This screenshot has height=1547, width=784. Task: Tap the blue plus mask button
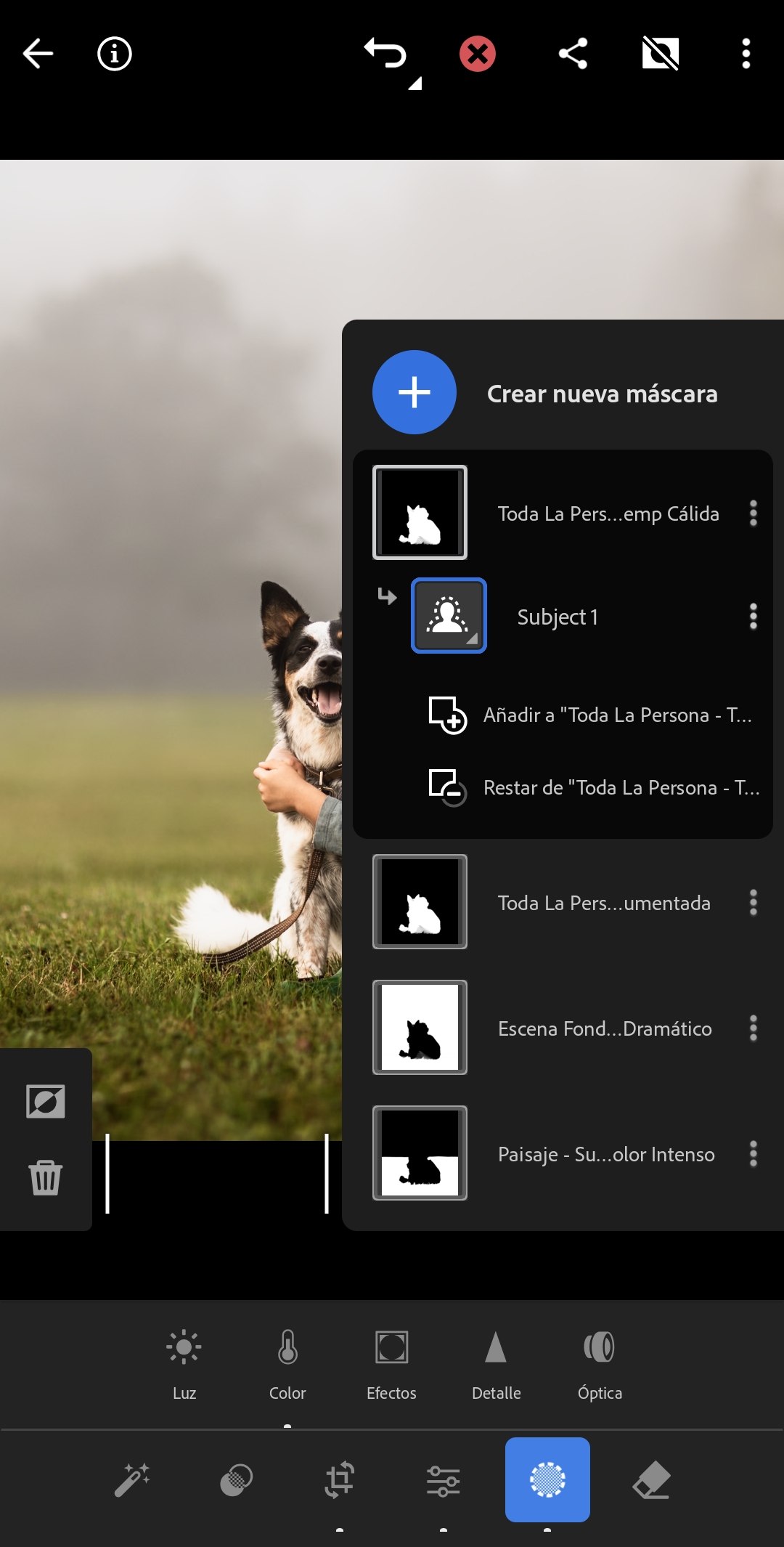pos(415,392)
